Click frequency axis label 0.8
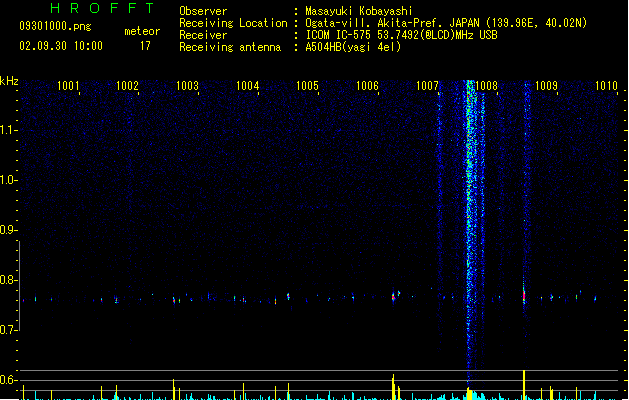629x400 pixels. tap(8, 280)
